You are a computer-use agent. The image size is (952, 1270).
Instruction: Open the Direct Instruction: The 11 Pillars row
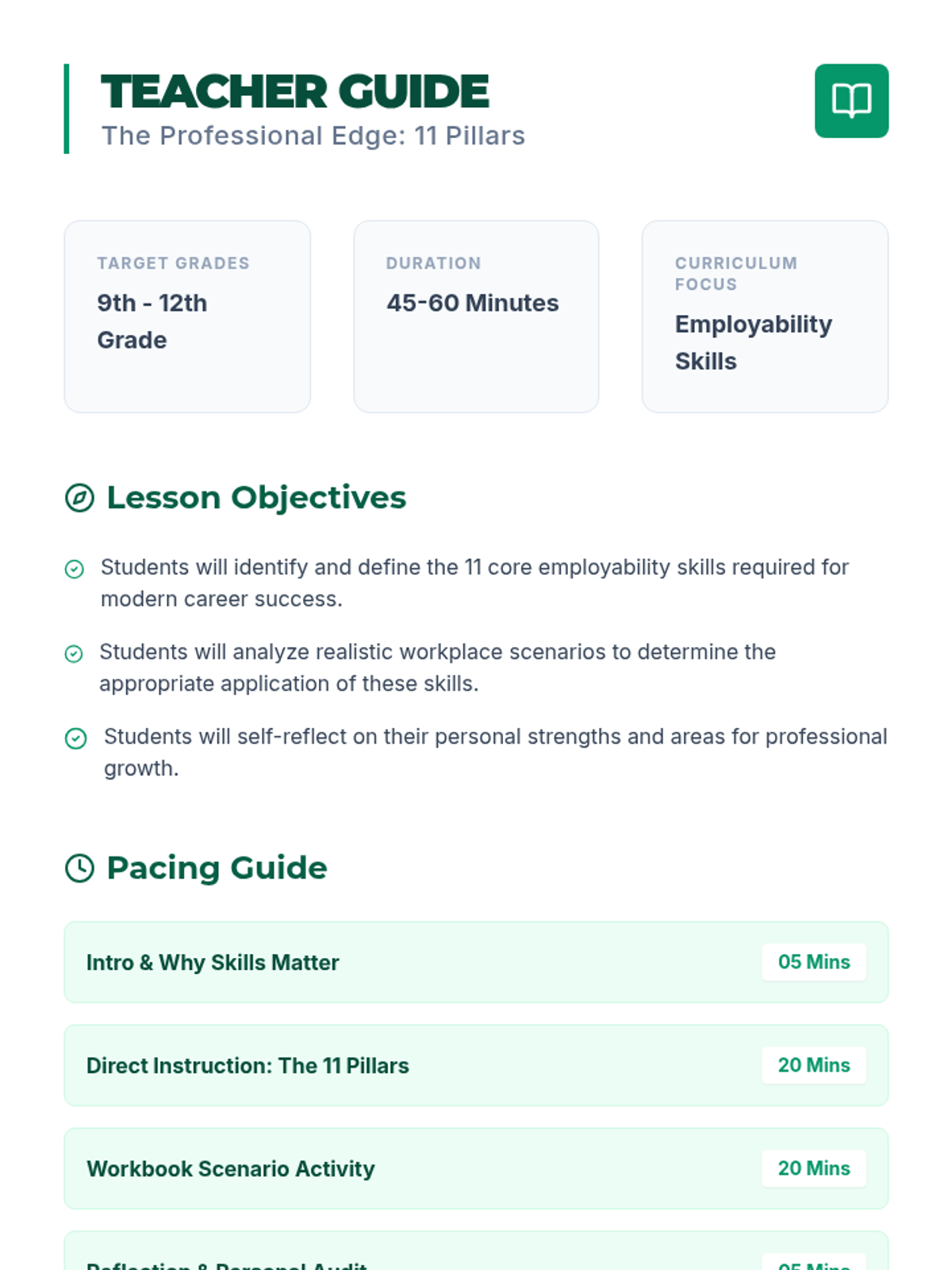pyautogui.click(x=476, y=1065)
